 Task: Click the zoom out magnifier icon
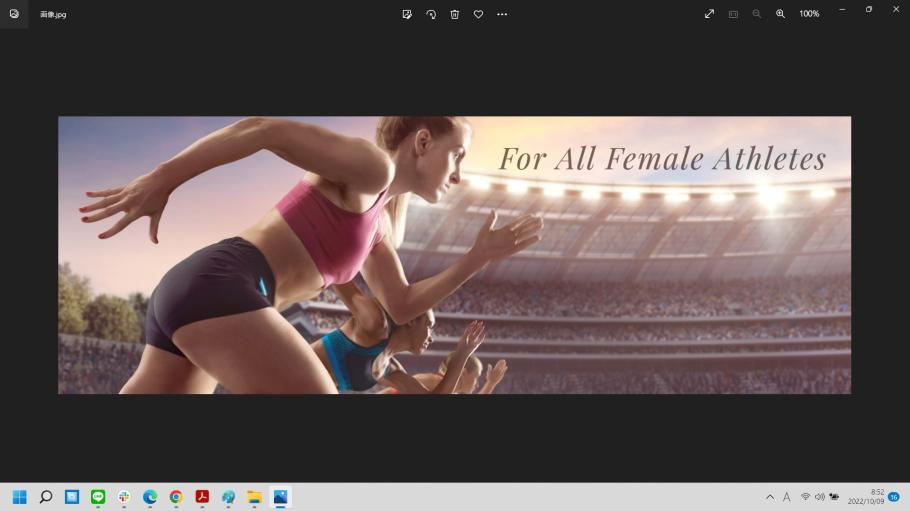[x=756, y=14]
